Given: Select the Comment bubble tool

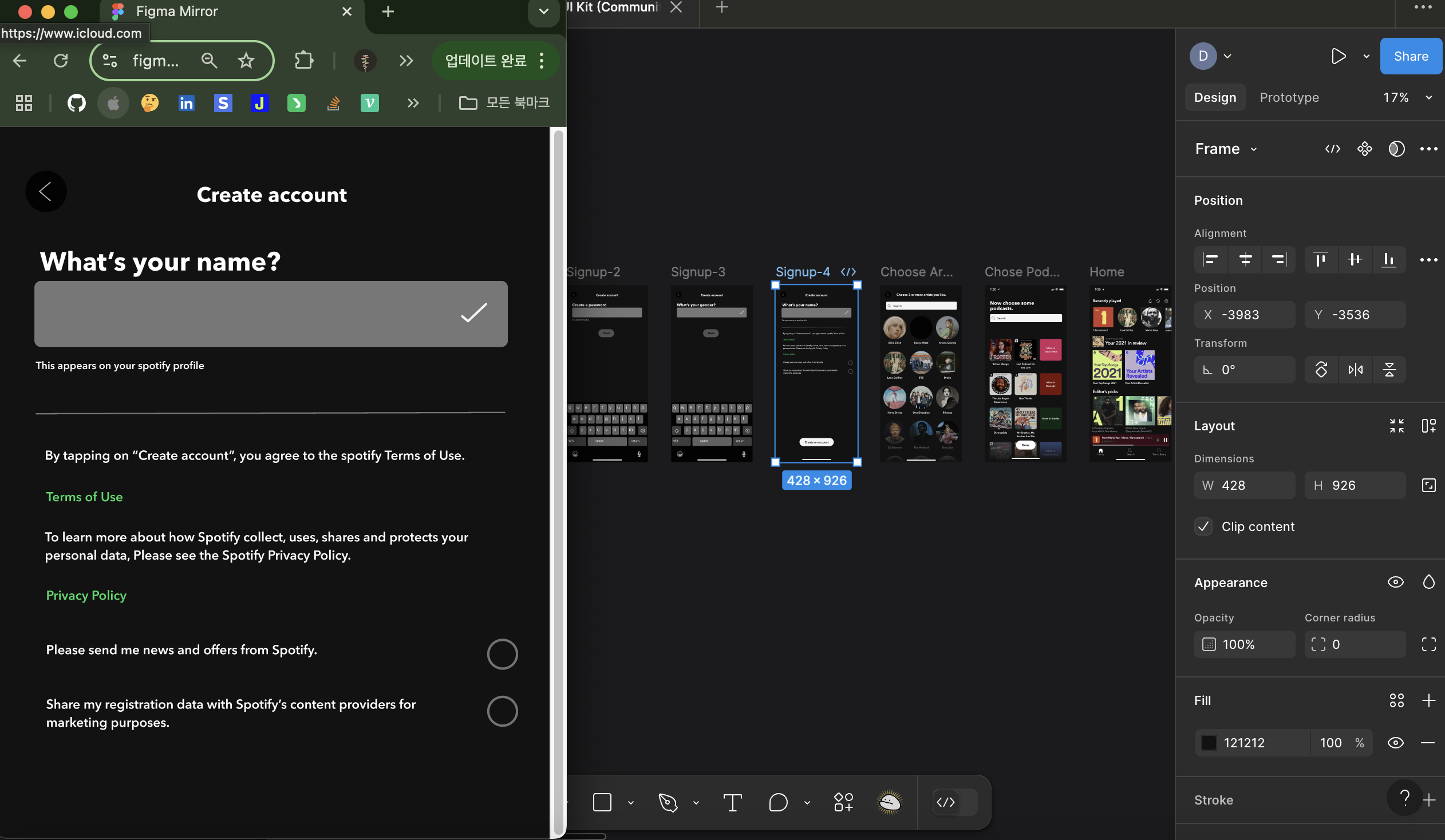Looking at the screenshot, I should (x=777, y=802).
